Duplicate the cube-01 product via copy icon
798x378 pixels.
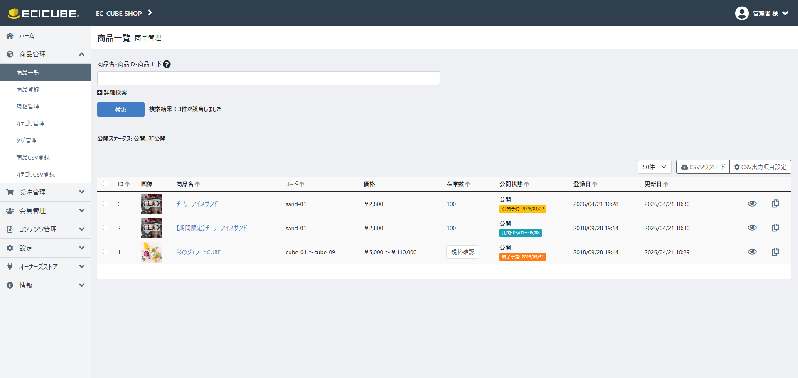[x=775, y=251]
